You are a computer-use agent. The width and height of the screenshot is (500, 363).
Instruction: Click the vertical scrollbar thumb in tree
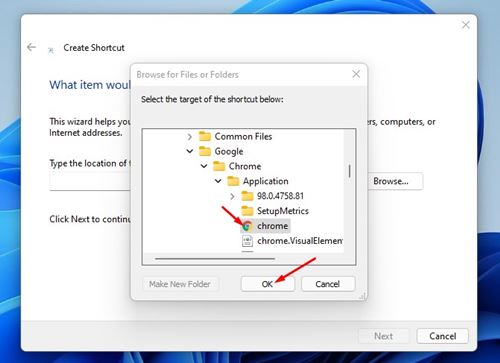click(349, 172)
